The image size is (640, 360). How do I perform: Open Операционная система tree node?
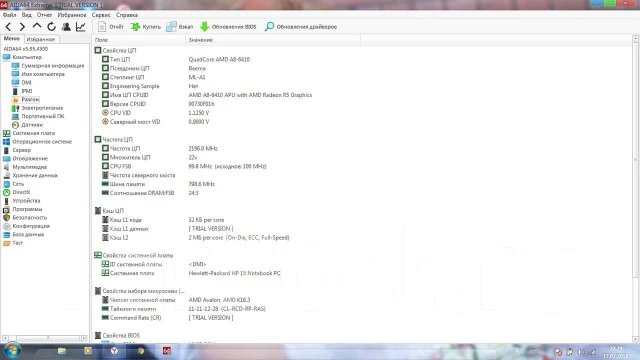[x=42, y=142]
